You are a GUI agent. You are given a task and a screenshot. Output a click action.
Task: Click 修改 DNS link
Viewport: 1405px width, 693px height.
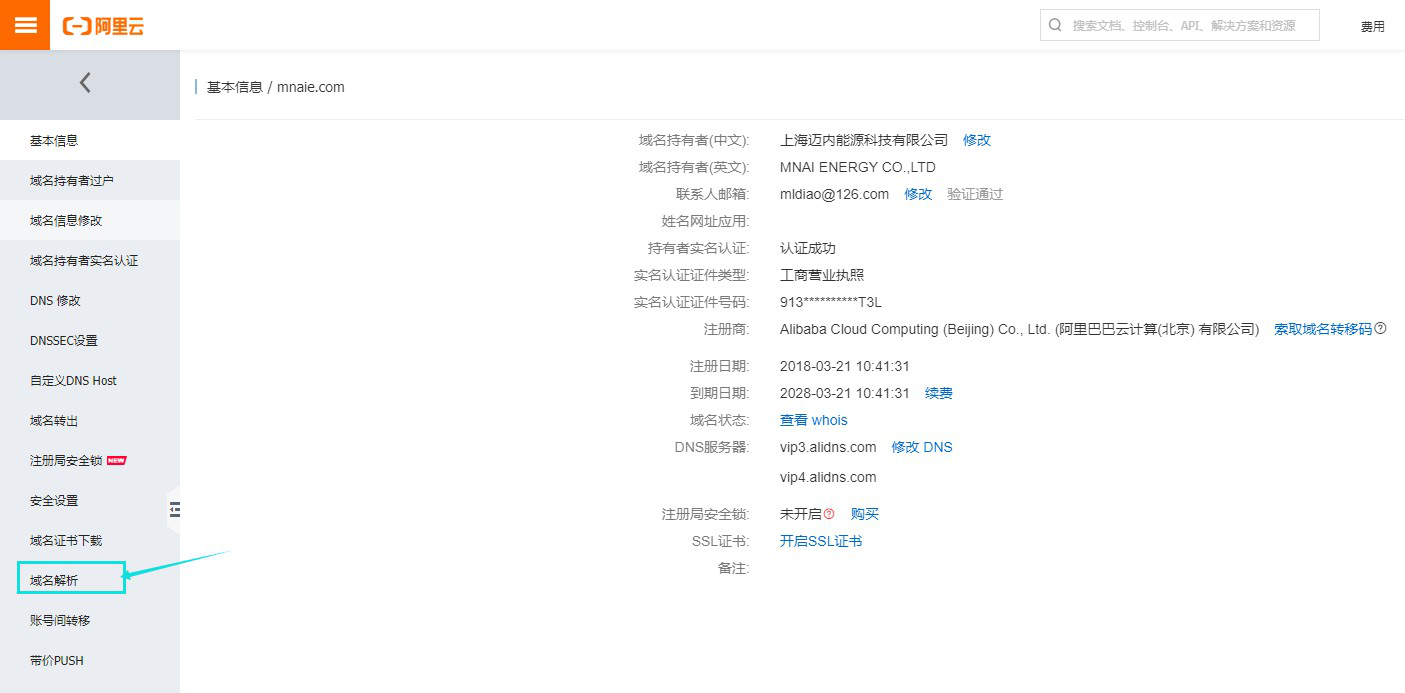(x=922, y=447)
